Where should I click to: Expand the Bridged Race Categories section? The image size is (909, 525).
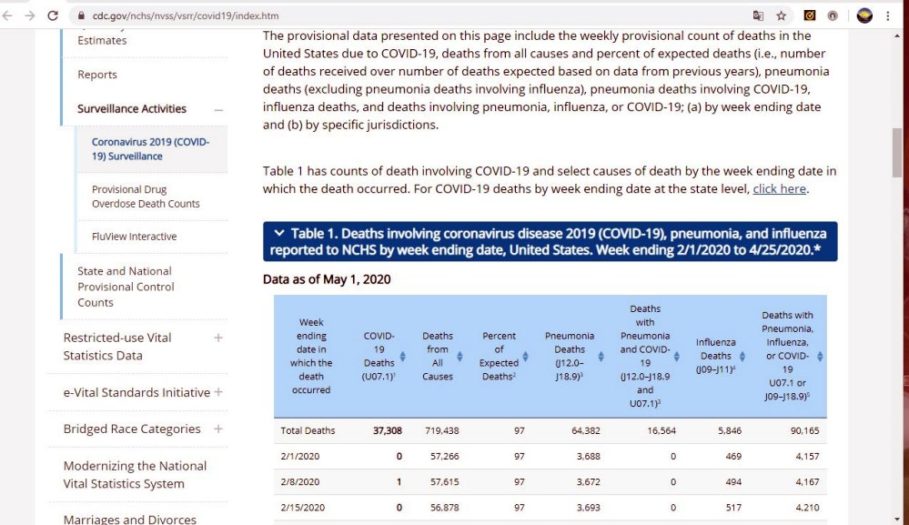(218, 429)
